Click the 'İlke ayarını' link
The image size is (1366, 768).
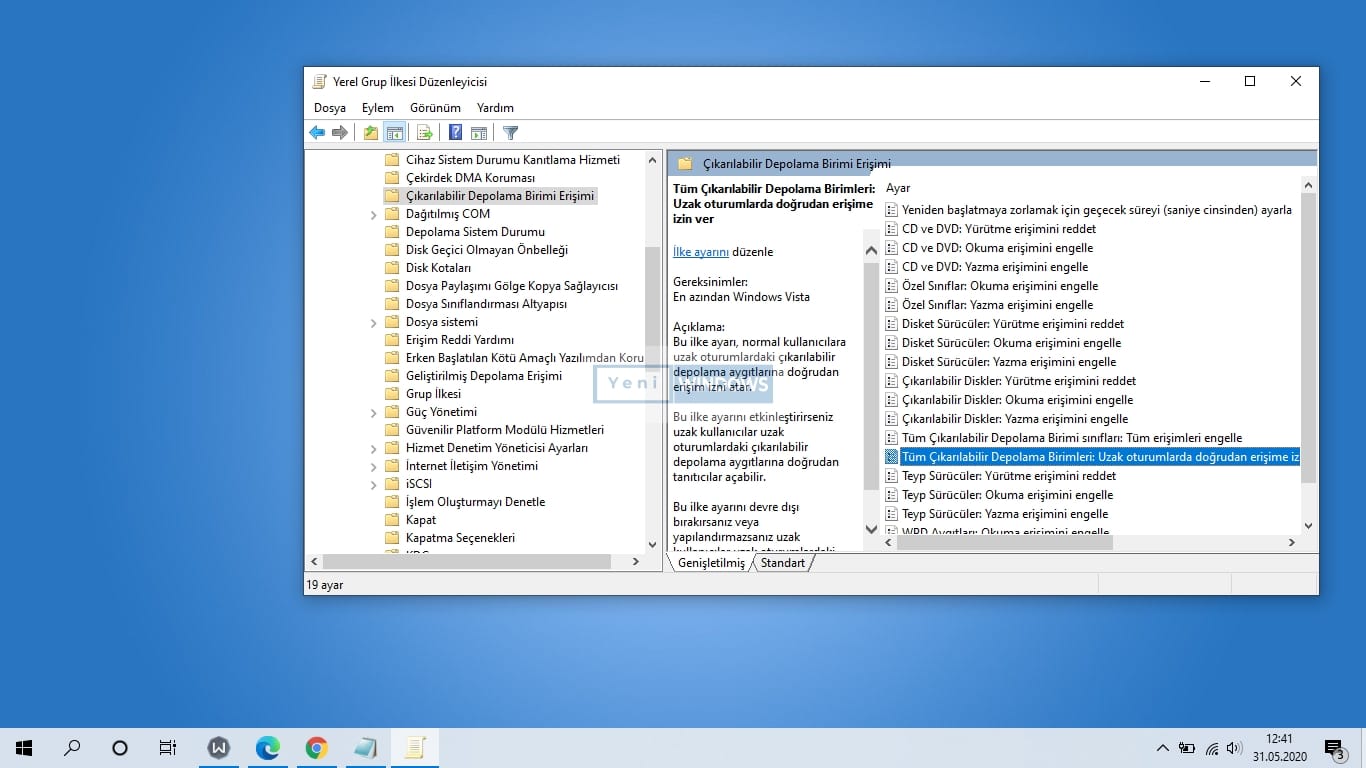(x=701, y=252)
